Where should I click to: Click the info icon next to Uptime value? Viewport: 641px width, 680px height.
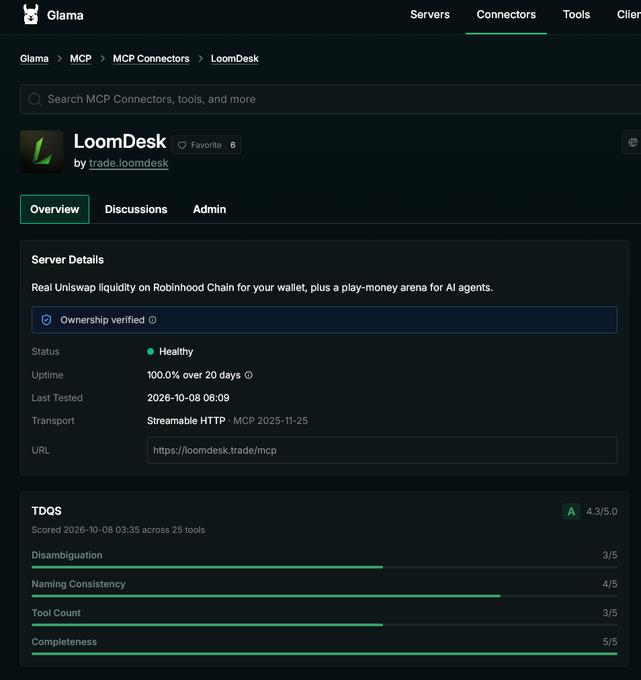point(249,375)
